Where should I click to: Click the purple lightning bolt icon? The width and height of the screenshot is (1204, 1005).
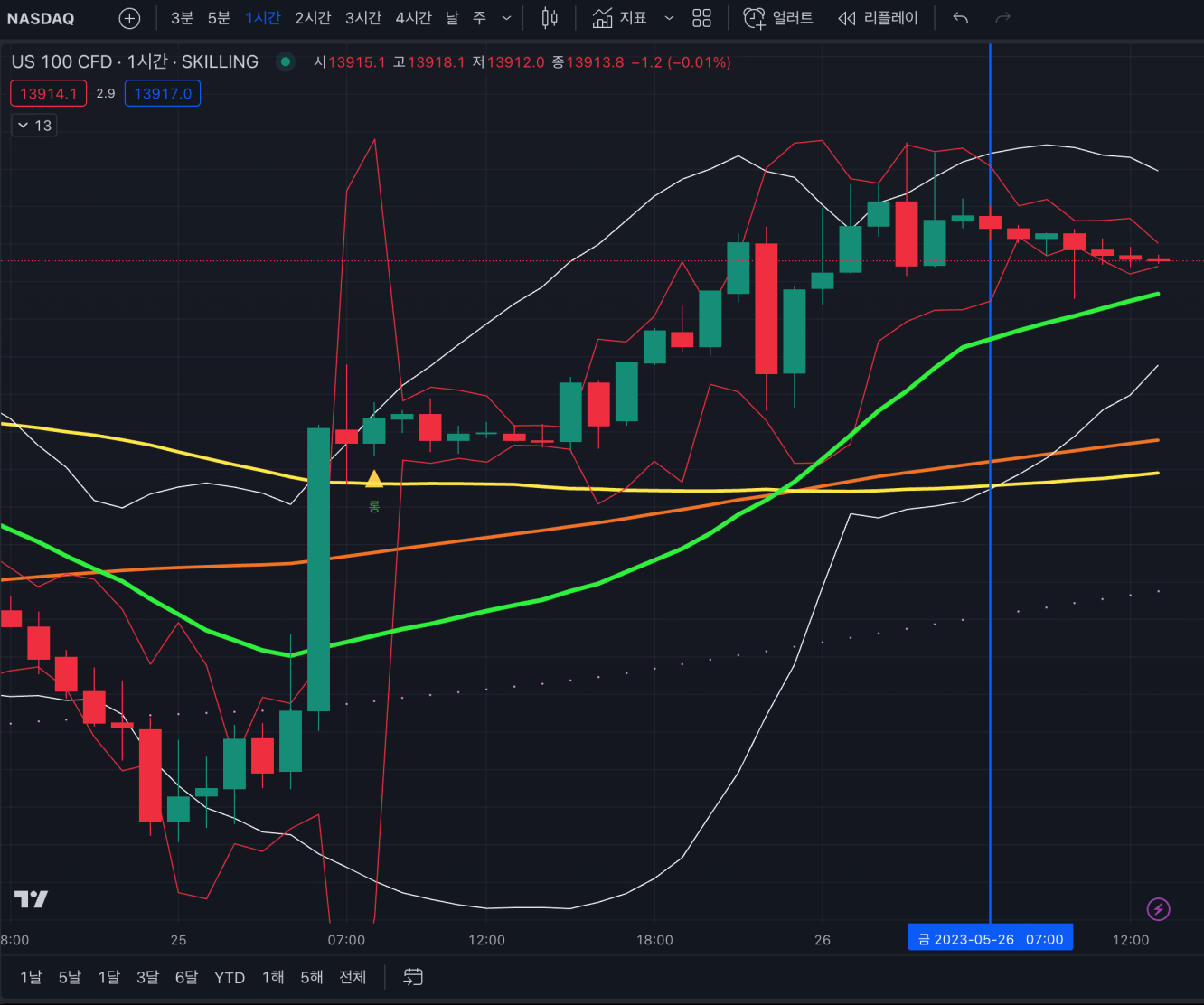(1158, 909)
